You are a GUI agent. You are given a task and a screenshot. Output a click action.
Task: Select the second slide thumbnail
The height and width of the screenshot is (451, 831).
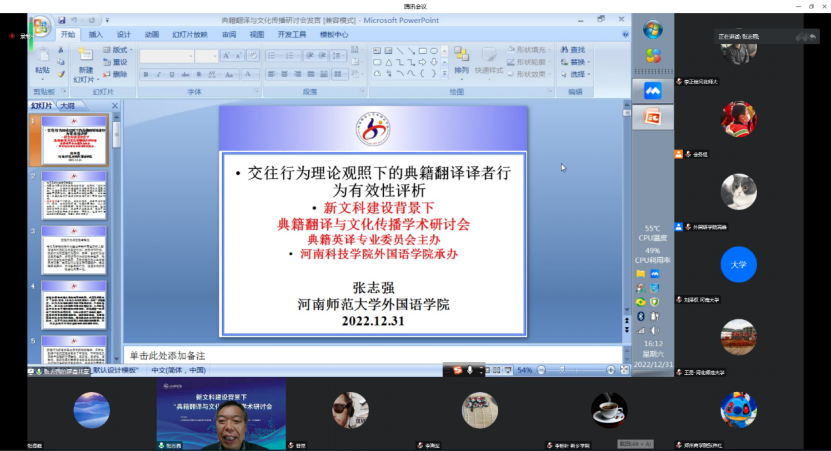click(73, 195)
